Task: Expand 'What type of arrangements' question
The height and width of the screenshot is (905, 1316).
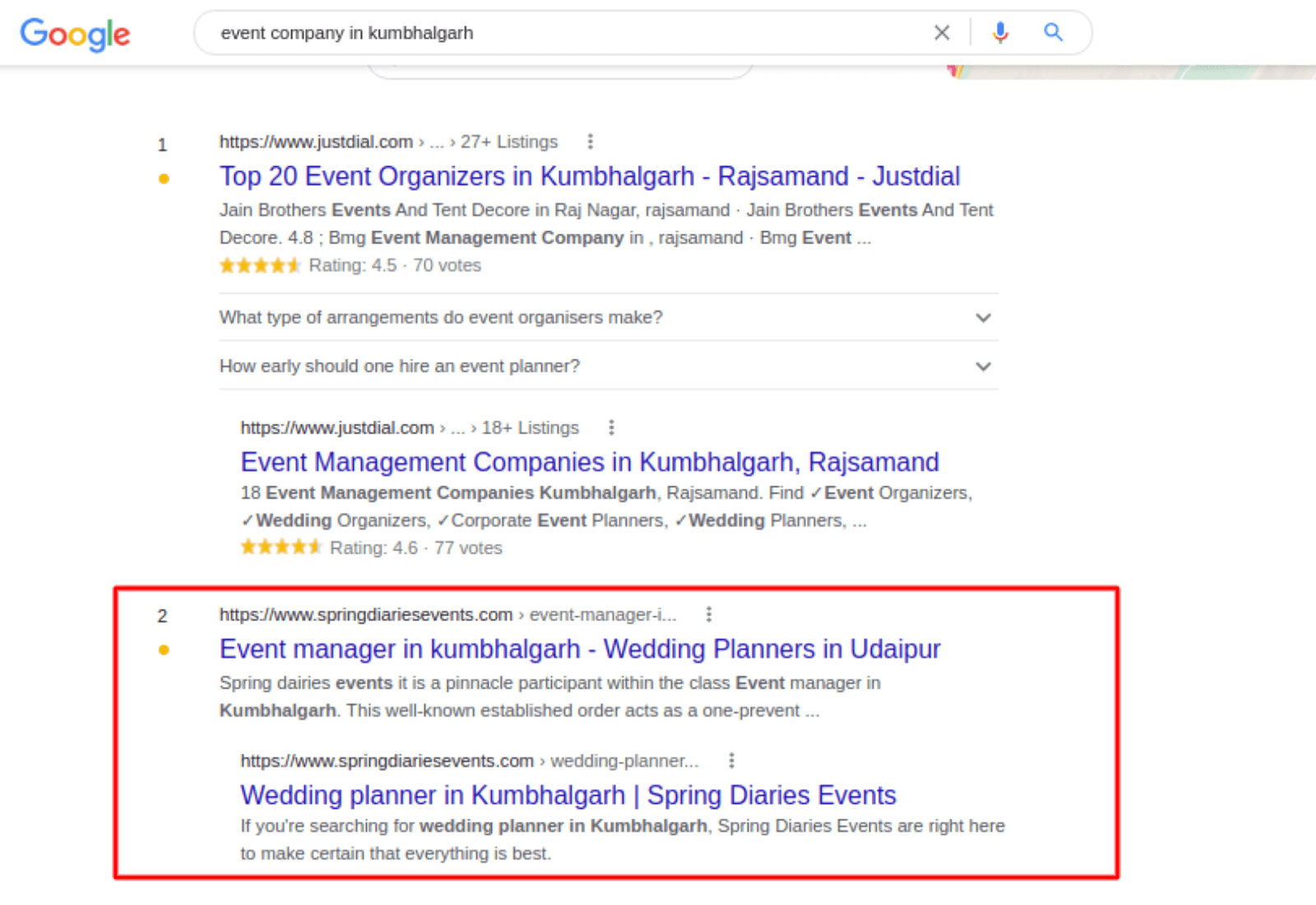Action: click(983, 318)
